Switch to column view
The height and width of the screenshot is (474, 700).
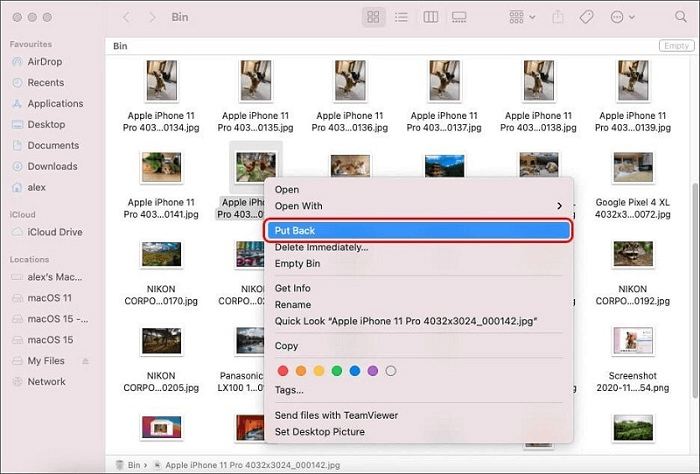pyautogui.click(x=430, y=18)
